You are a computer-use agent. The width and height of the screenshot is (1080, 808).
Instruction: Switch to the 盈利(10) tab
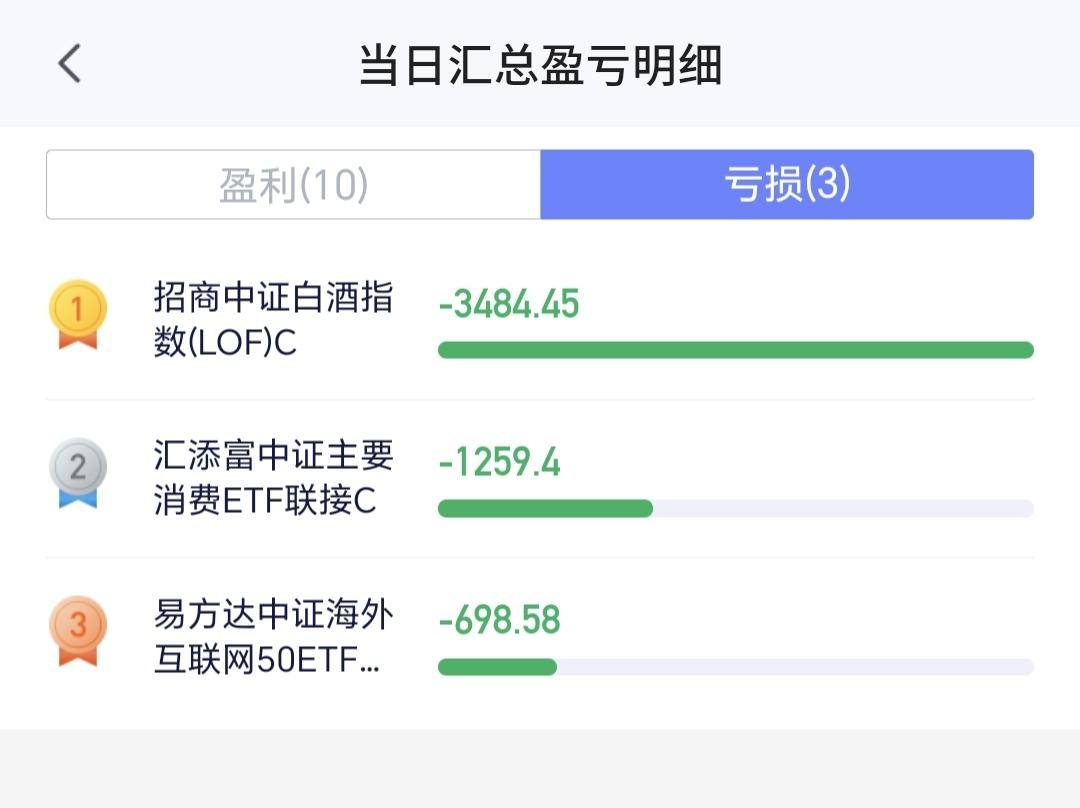point(293,185)
